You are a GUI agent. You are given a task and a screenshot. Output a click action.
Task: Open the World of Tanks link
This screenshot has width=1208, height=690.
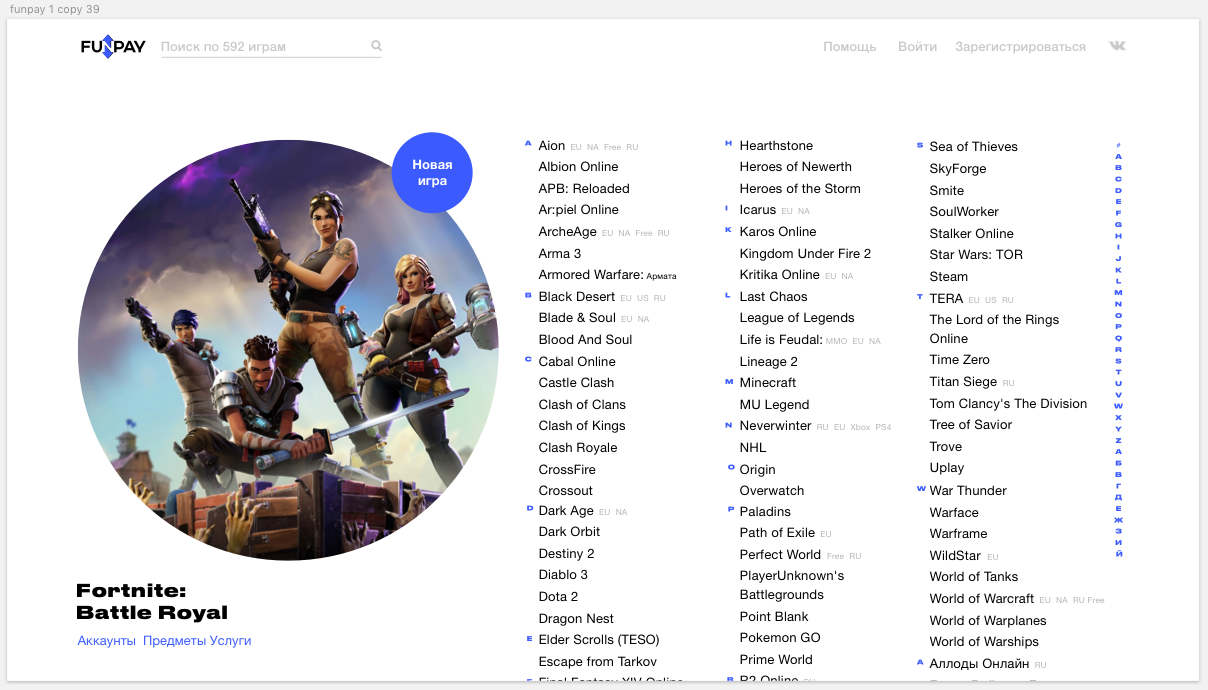click(x=973, y=577)
